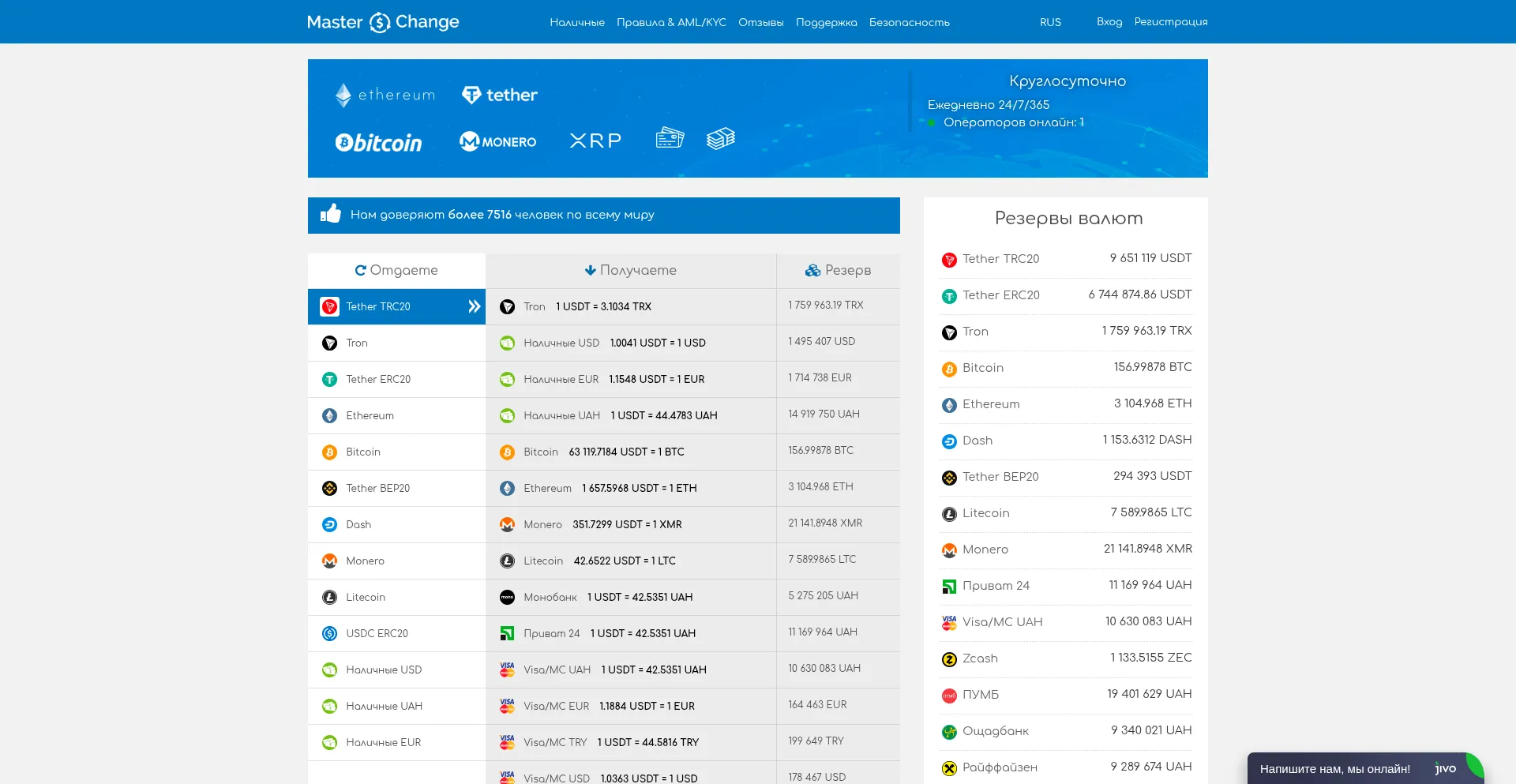The image size is (1516, 784).
Task: Click the Tether ERC20 reserve row label
Action: tap(1001, 295)
